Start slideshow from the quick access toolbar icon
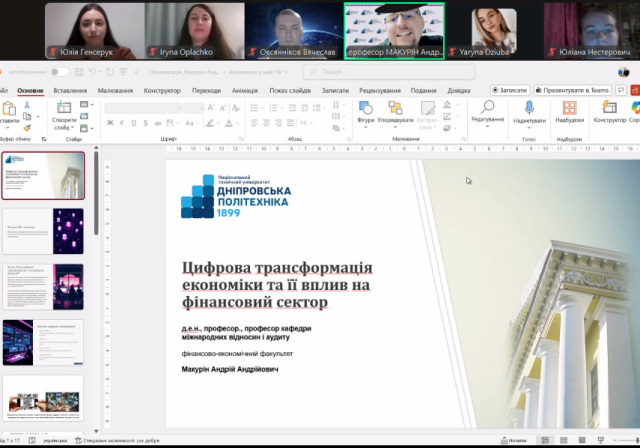Viewport: 640px width, 448px height. coord(123,72)
